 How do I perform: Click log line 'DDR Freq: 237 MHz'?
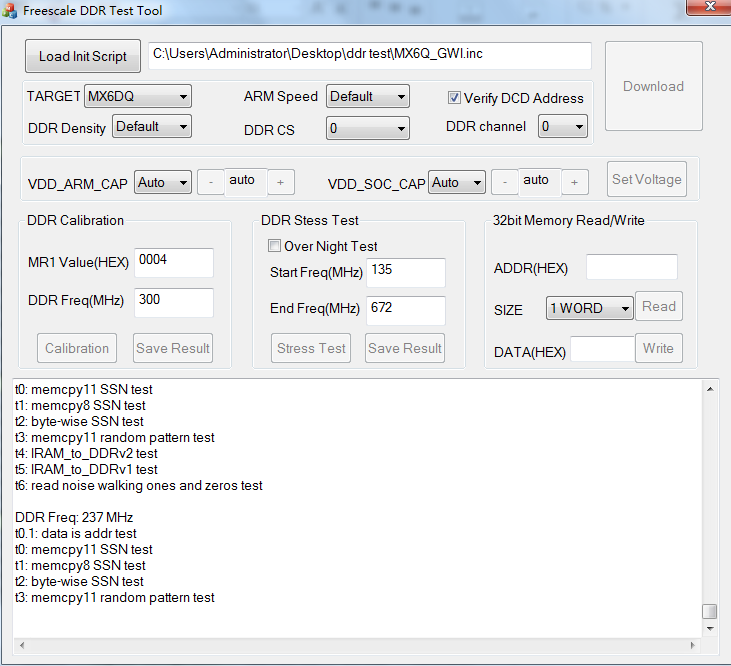74,517
